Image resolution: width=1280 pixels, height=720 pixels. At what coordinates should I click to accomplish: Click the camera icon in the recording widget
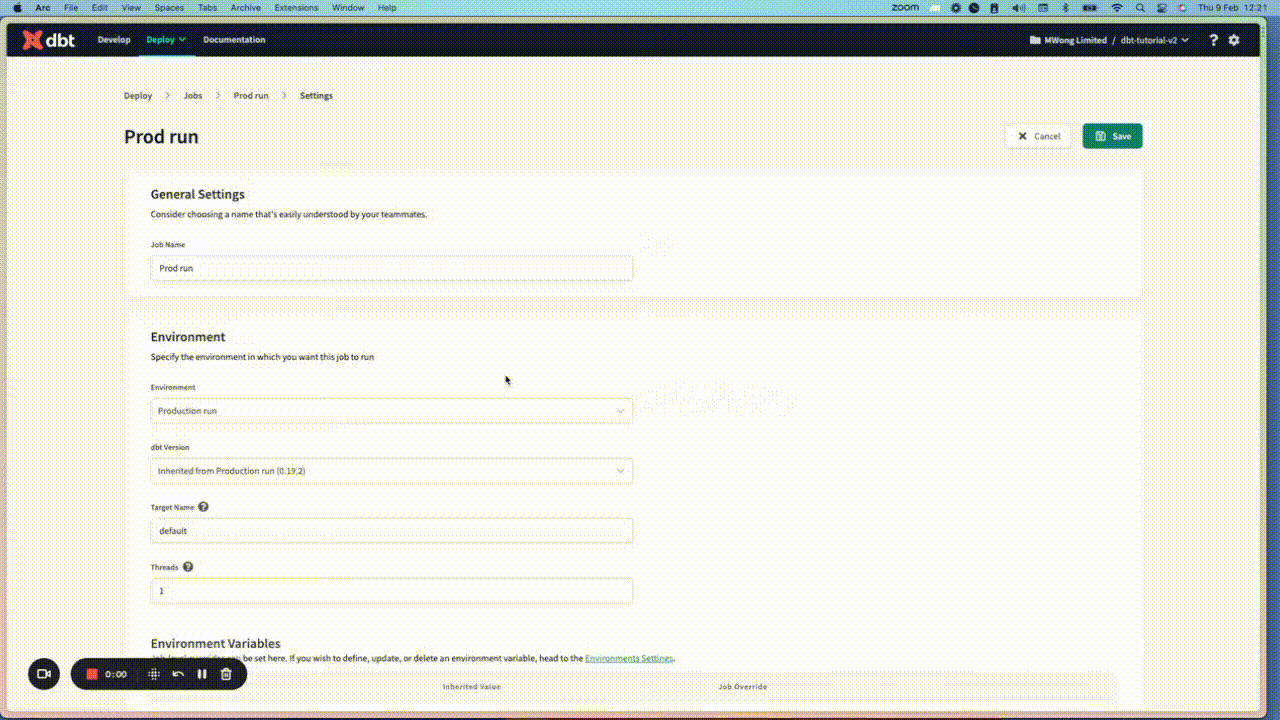[x=43, y=674]
